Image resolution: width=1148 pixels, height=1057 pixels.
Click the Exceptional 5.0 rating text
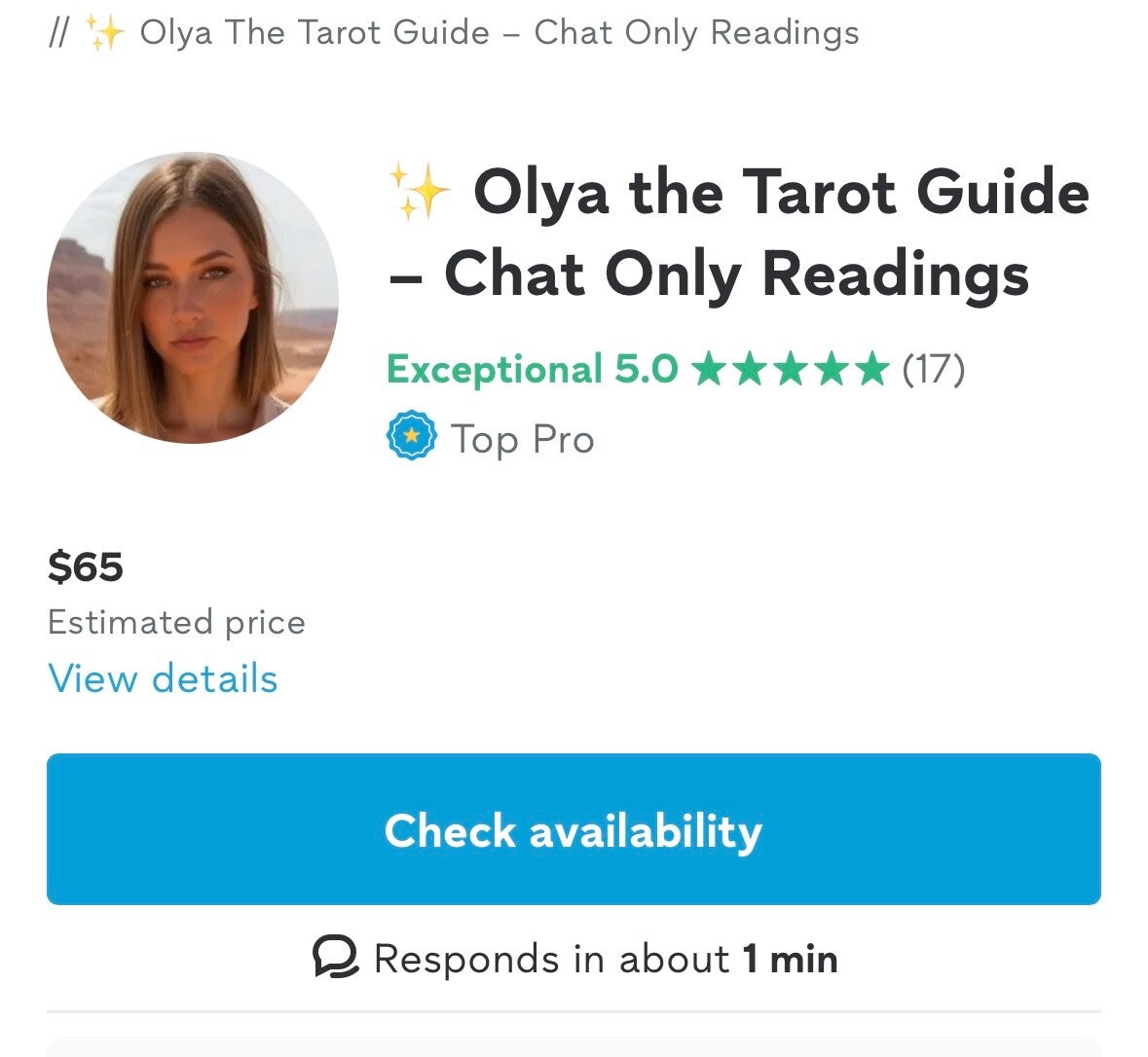[x=532, y=370]
